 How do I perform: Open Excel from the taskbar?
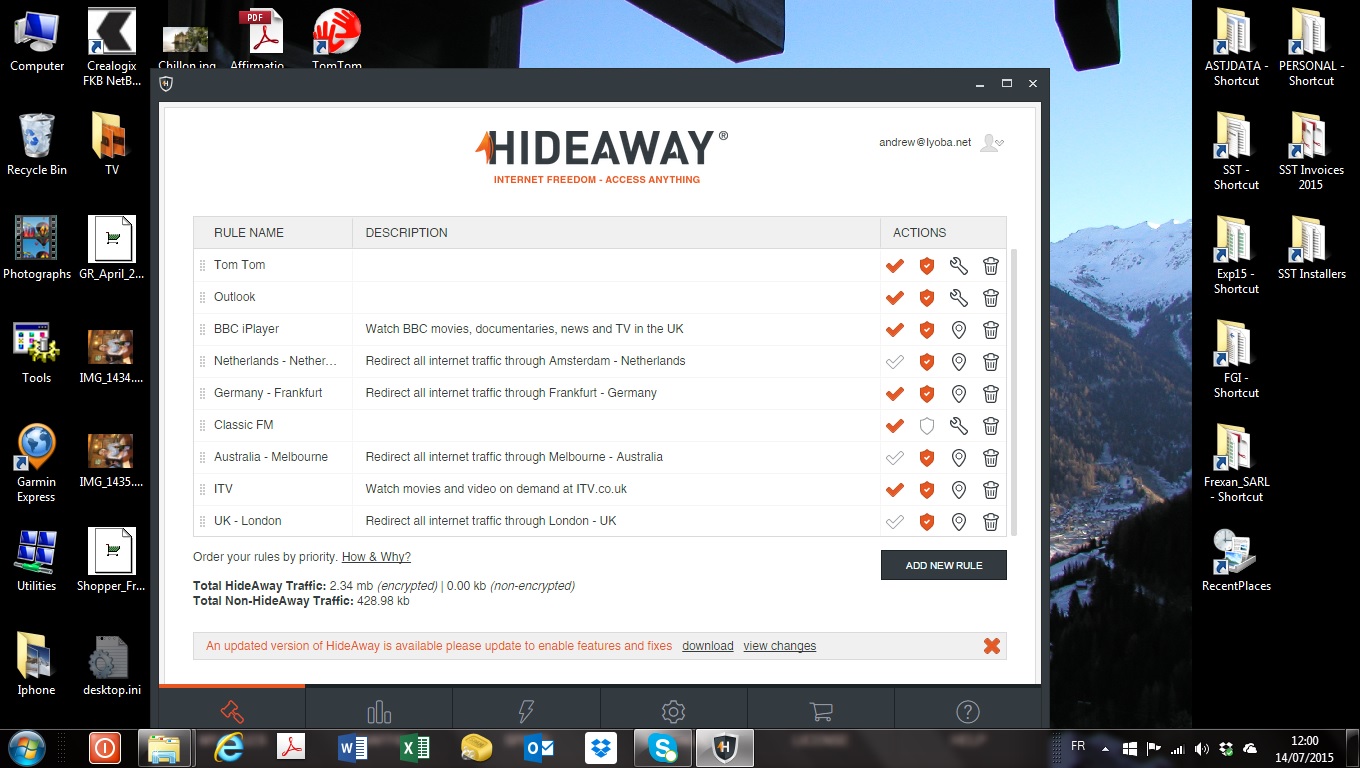[x=415, y=748]
